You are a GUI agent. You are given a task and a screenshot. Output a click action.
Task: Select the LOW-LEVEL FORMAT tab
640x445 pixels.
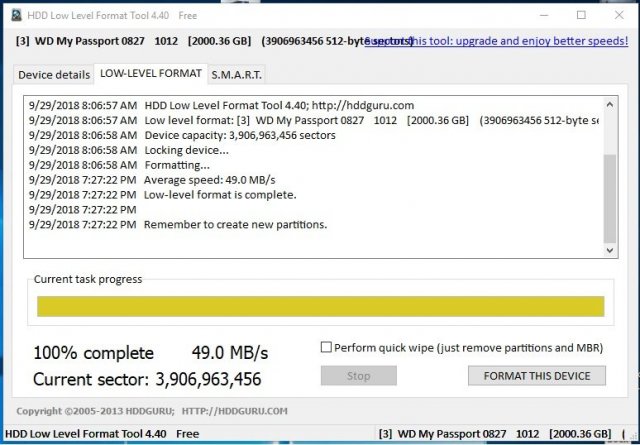click(x=151, y=74)
